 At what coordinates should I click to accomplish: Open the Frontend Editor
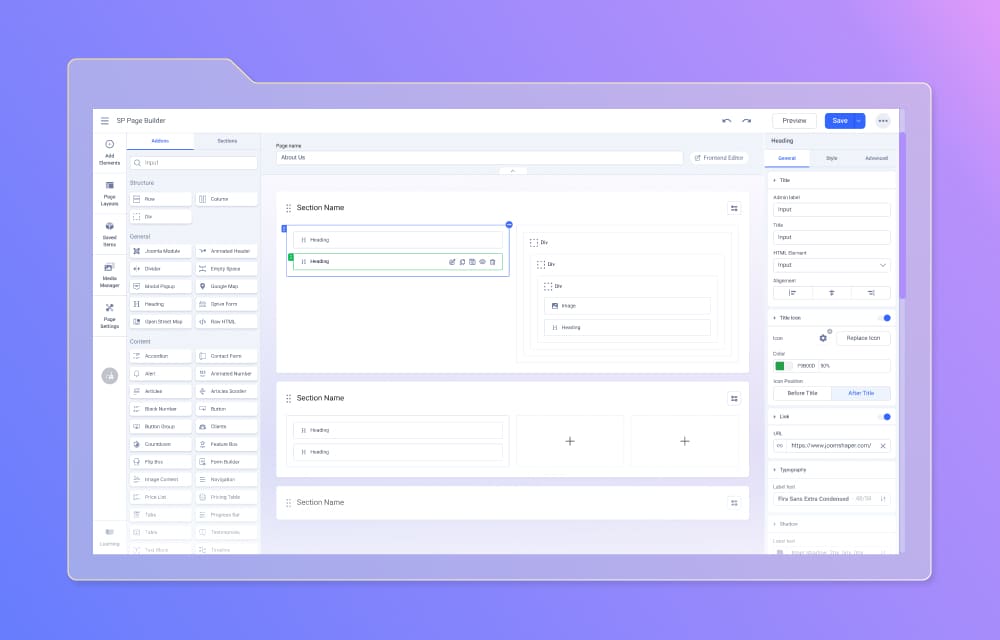(719, 157)
